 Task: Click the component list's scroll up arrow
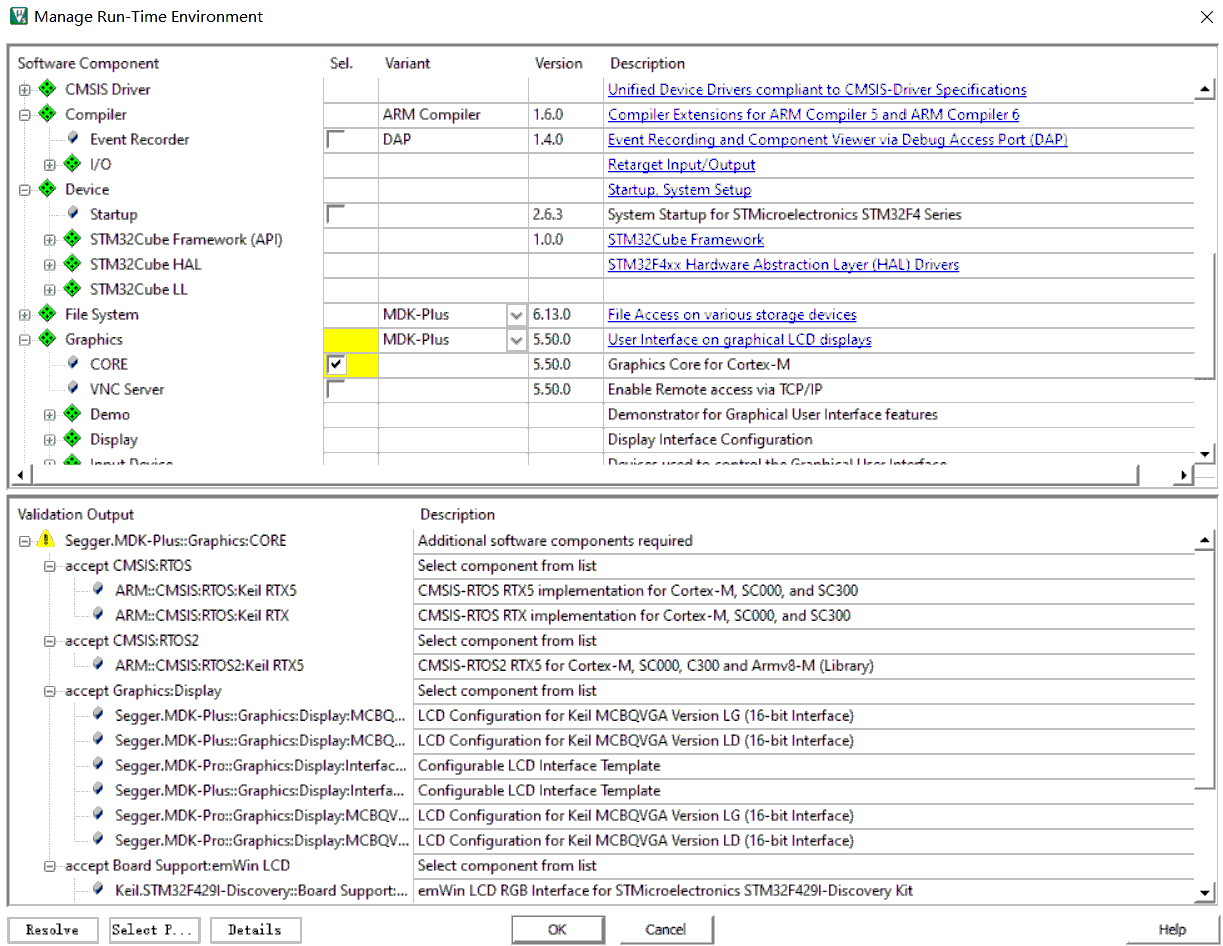pyautogui.click(x=1204, y=90)
